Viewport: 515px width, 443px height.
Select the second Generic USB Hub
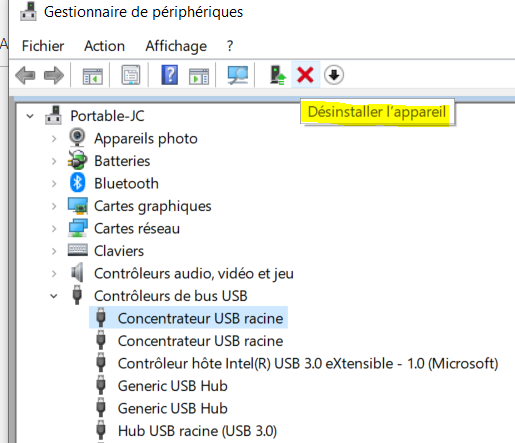click(173, 408)
